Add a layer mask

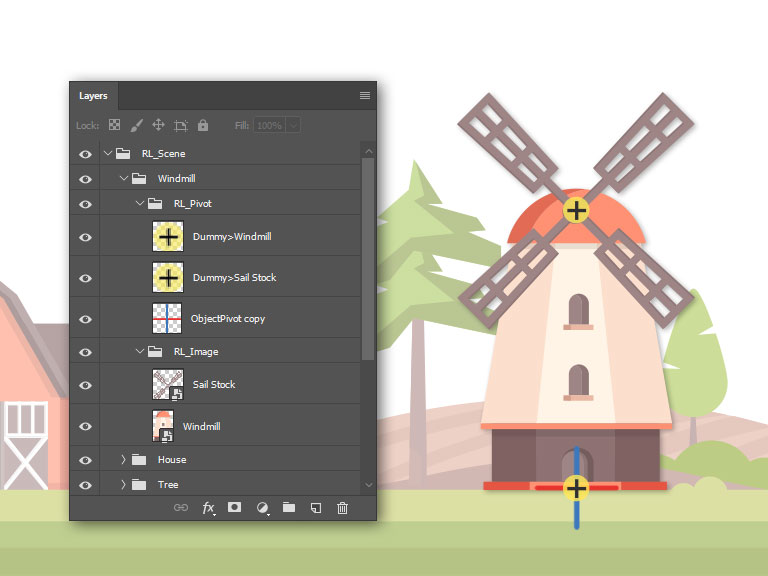pos(235,508)
